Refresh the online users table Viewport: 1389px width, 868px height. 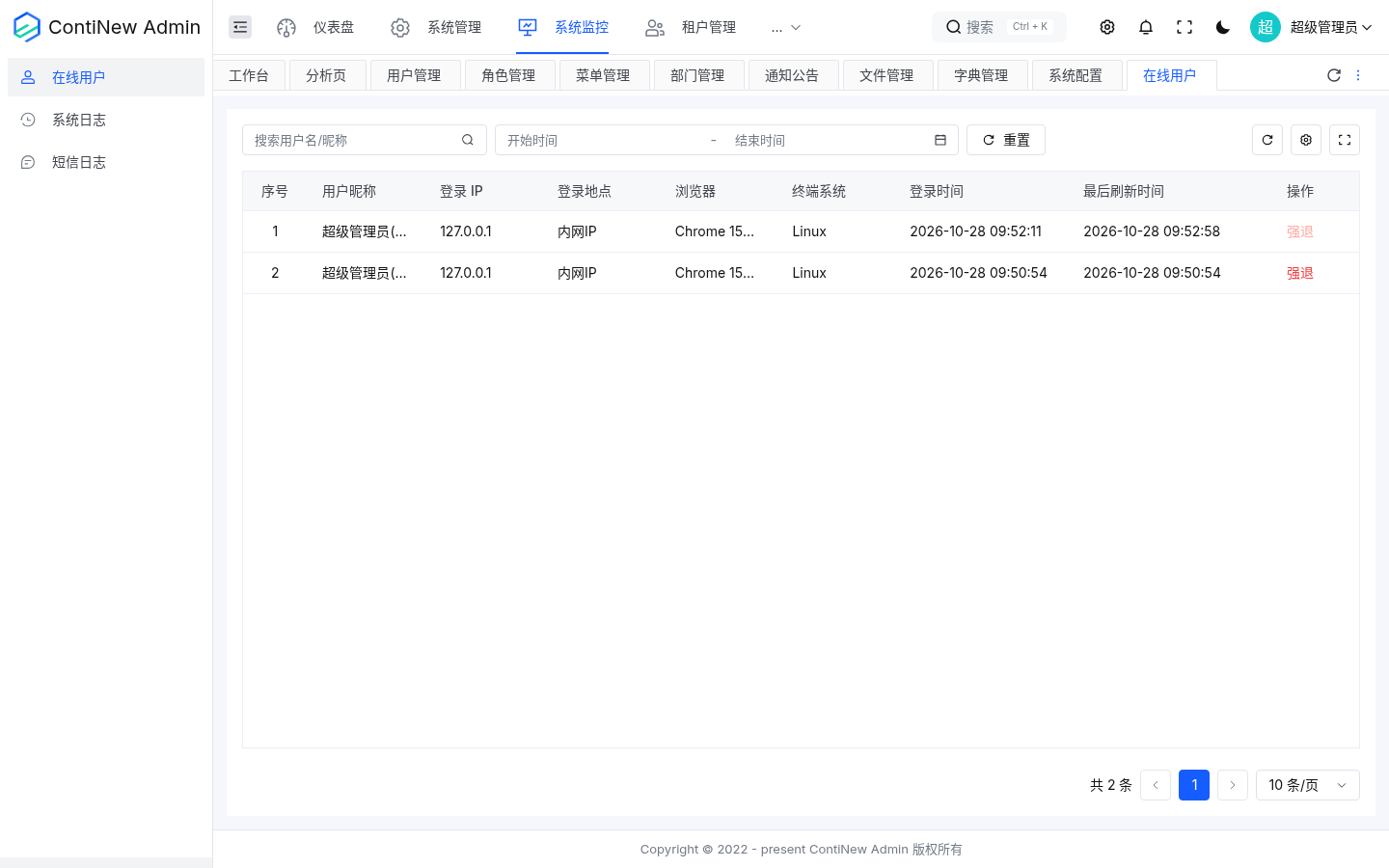1267,140
